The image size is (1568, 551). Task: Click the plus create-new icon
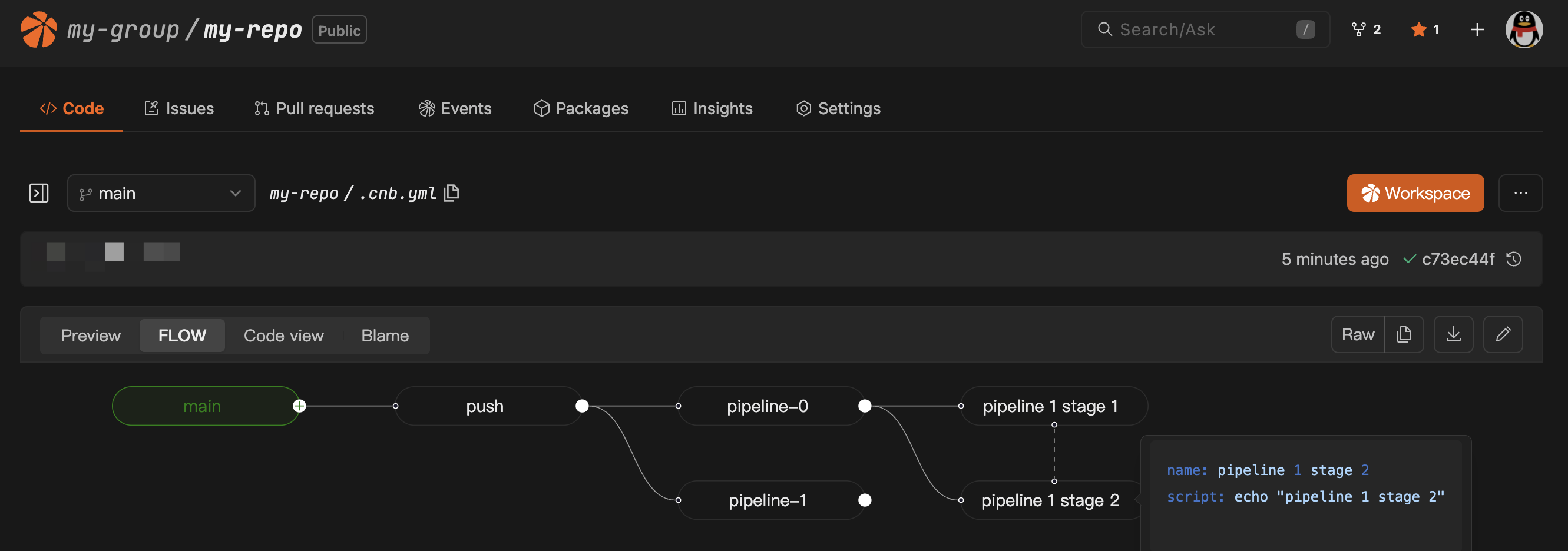(1476, 29)
